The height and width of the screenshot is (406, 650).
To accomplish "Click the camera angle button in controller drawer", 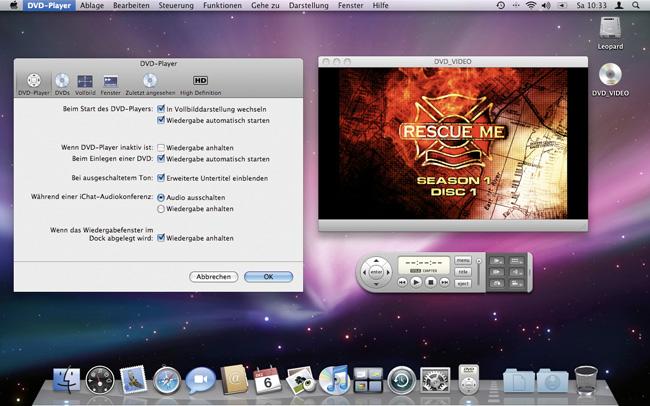I will [517, 284].
